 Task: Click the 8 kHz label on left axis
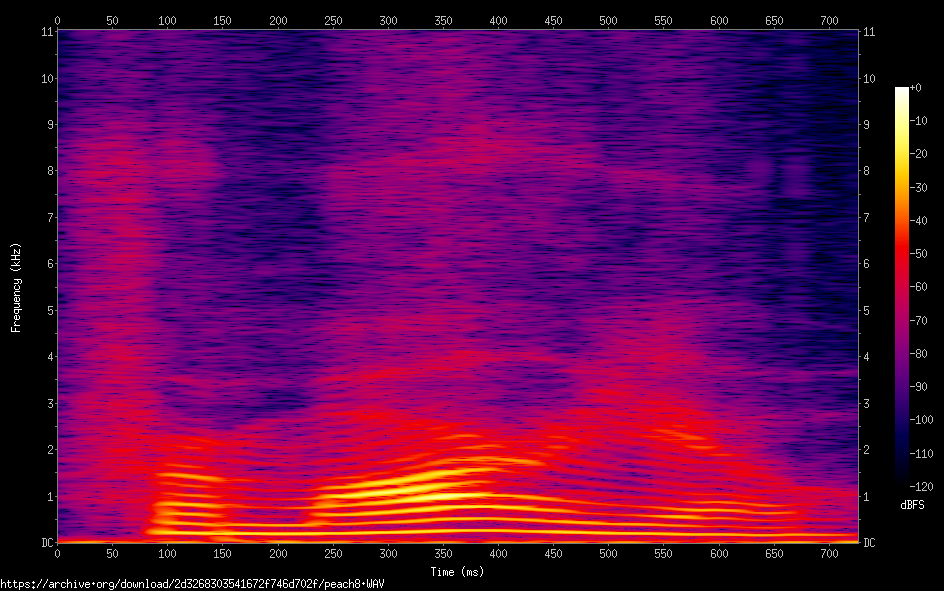47,171
